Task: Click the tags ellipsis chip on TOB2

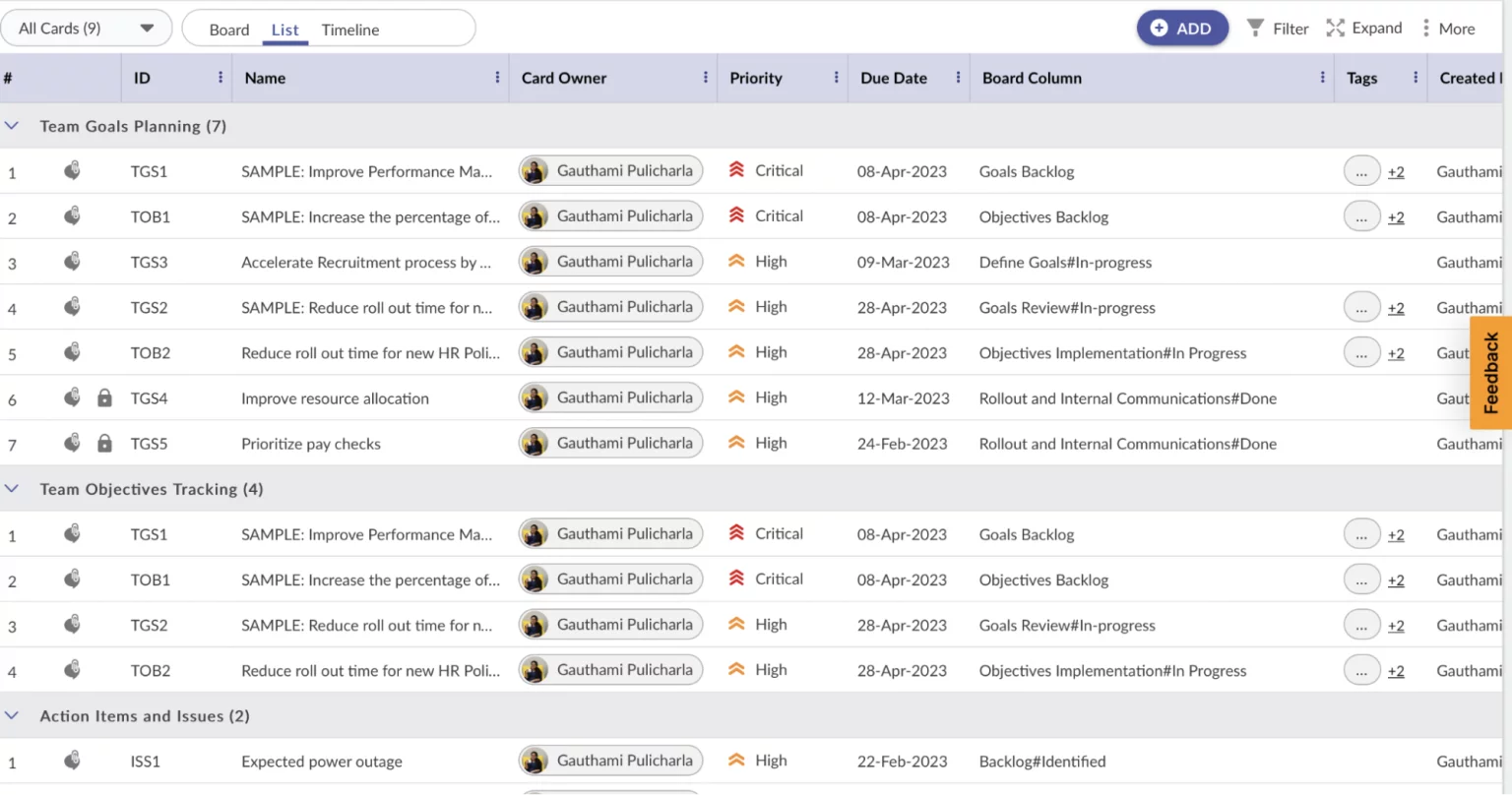Action: point(1362,352)
